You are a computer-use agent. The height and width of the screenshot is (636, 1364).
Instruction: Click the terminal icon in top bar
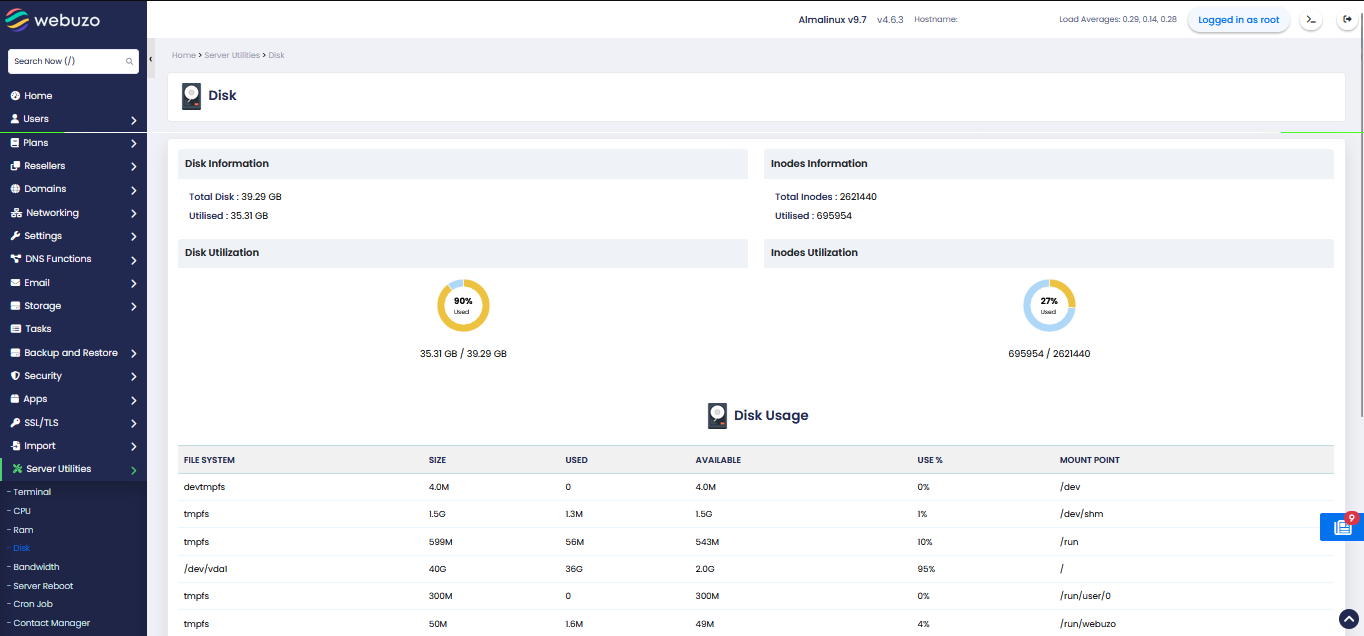pos(1310,20)
